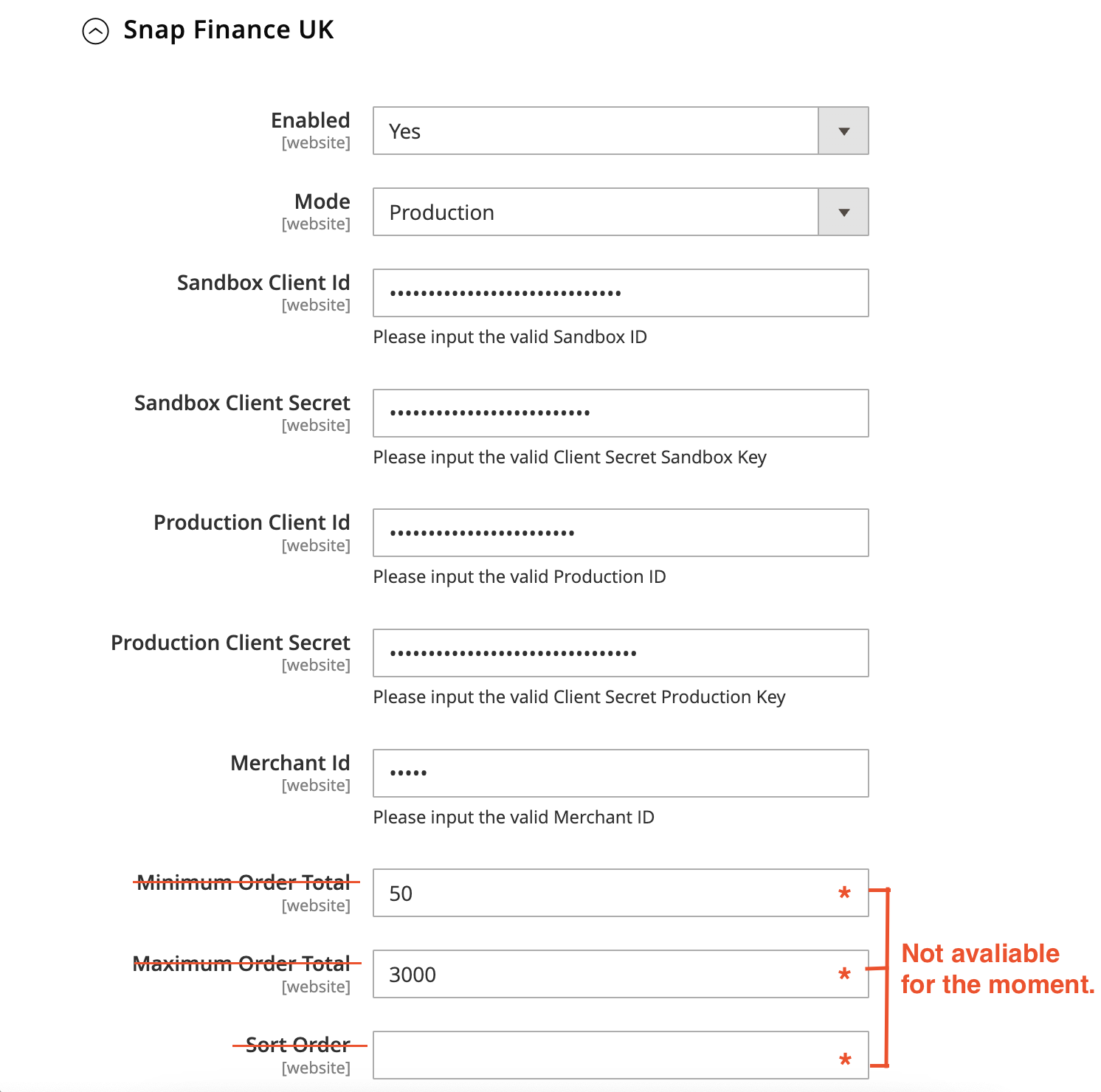This screenshot has width=1101, height=1092.
Task: Click the Mode dropdown arrow icon
Action: 843,212
